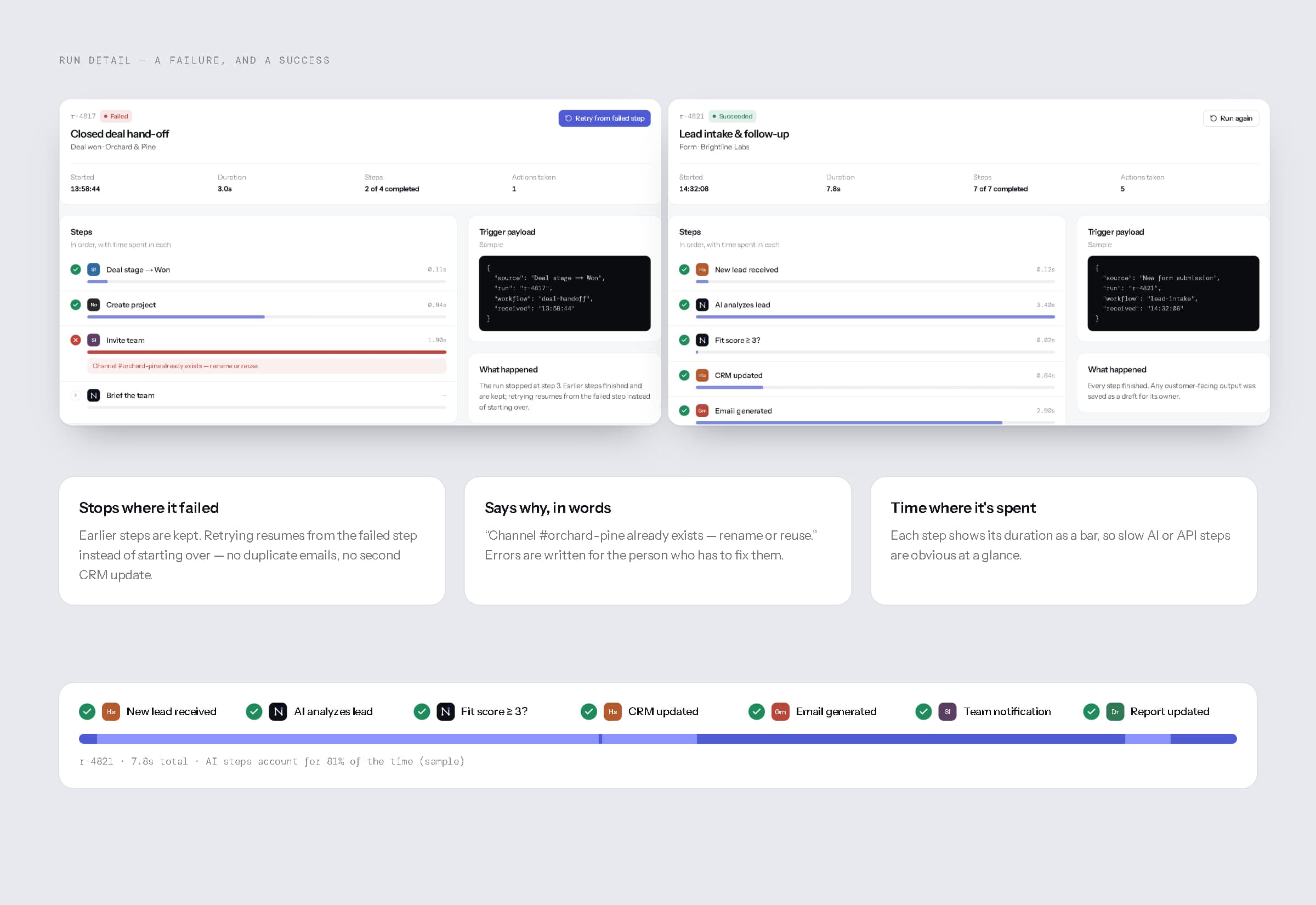Image resolution: width=1316 pixels, height=905 pixels.
Task: Click N icon in bottom strip AI analyzes lead
Action: click(x=278, y=711)
